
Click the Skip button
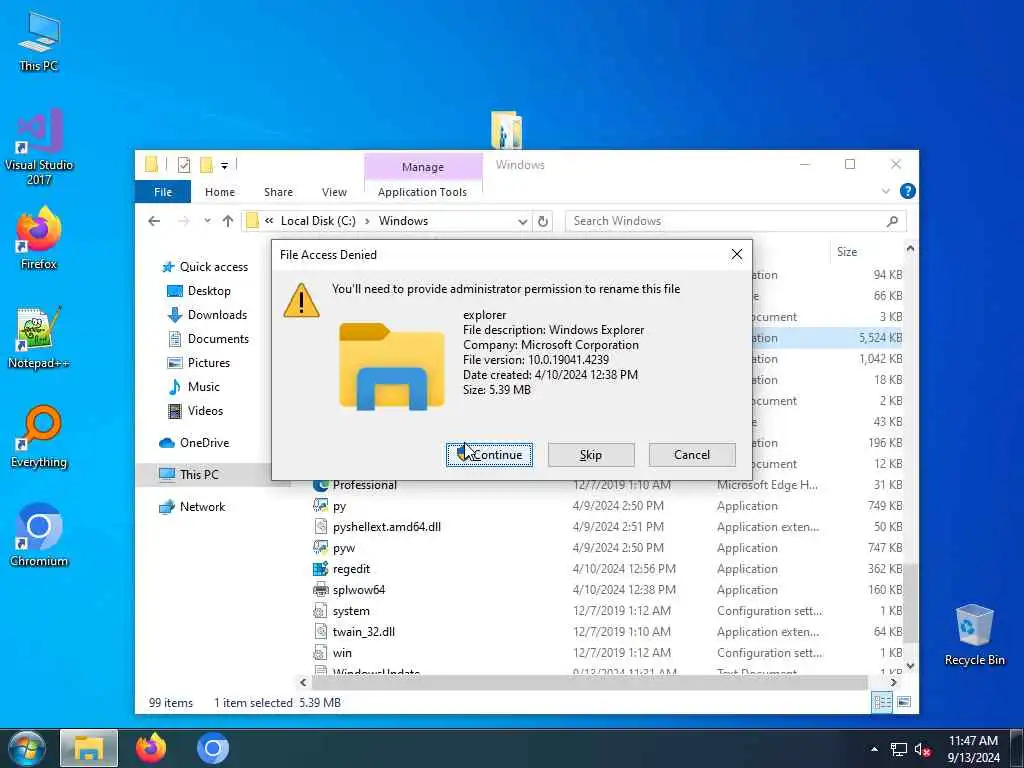point(590,455)
